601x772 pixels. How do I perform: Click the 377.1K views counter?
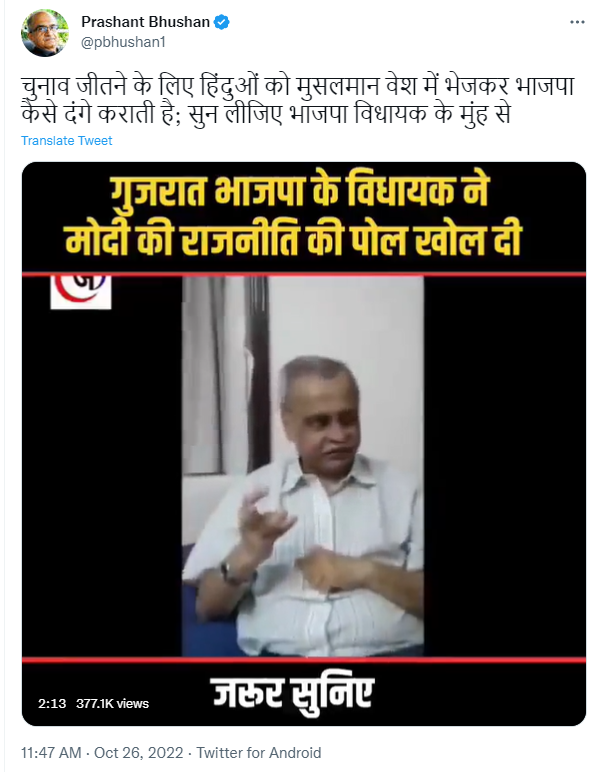coord(112,704)
